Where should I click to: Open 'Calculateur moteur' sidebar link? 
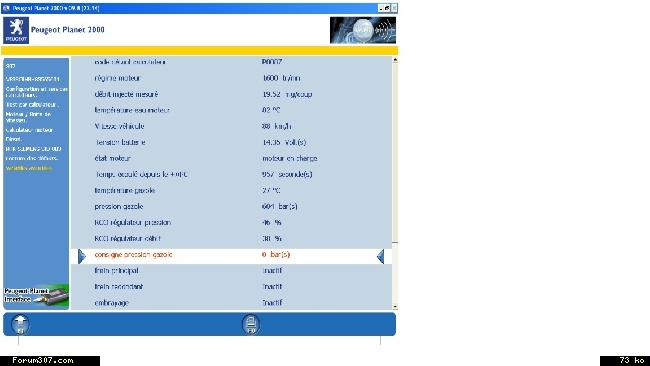[30, 130]
